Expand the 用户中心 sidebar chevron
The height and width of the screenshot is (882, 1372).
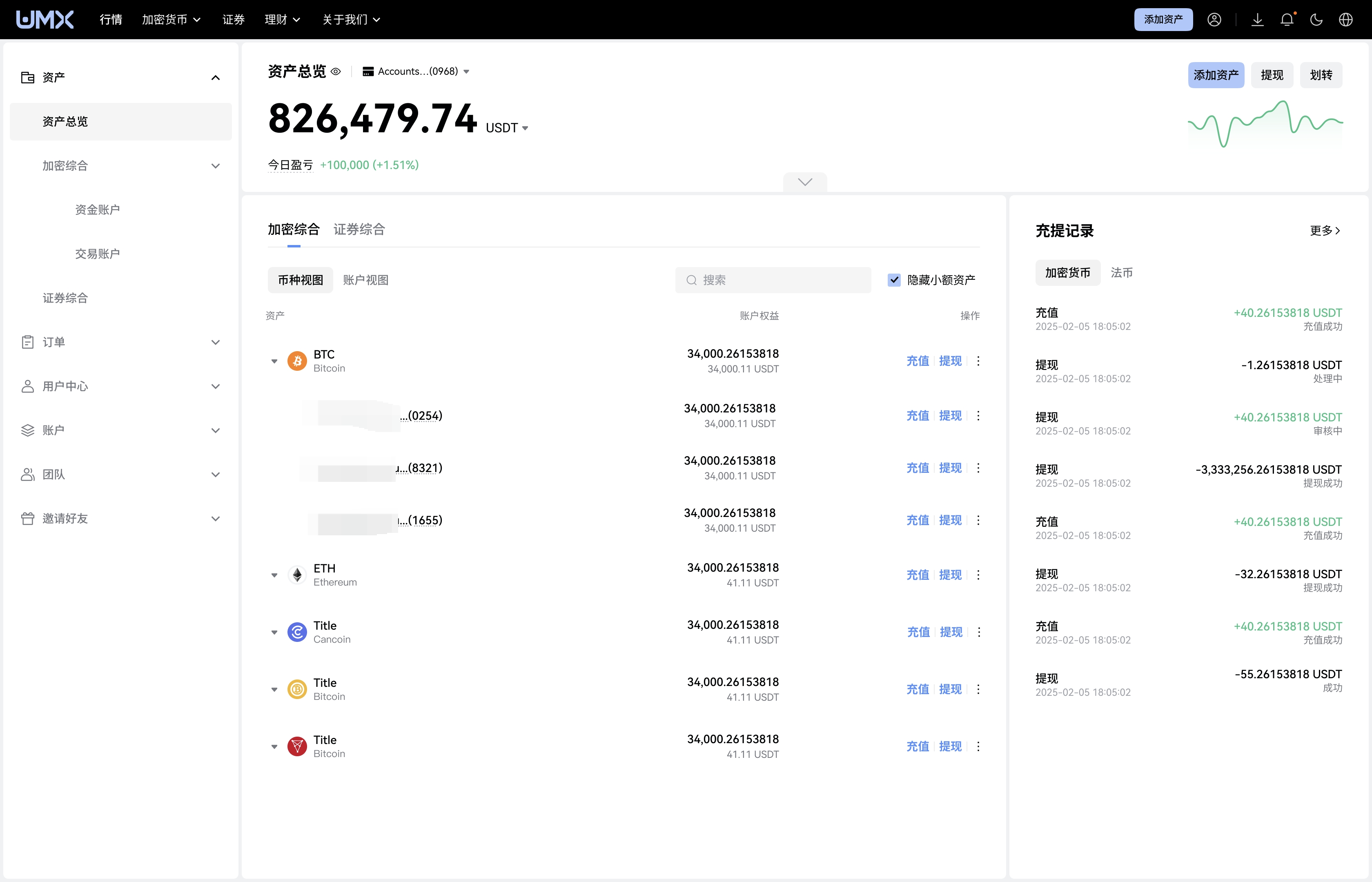[x=215, y=386]
